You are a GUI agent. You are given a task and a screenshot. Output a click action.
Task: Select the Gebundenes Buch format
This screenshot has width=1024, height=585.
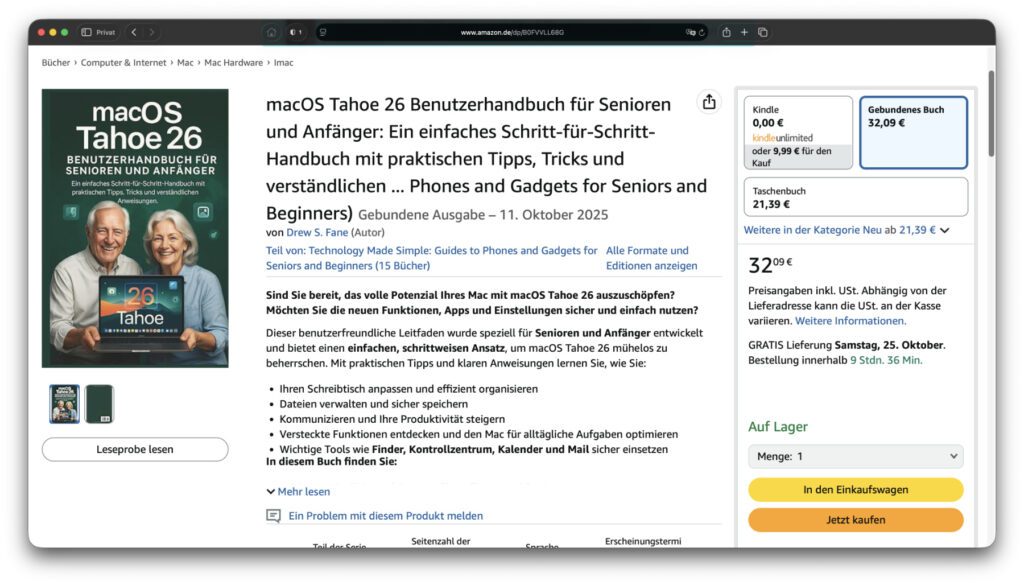913,132
